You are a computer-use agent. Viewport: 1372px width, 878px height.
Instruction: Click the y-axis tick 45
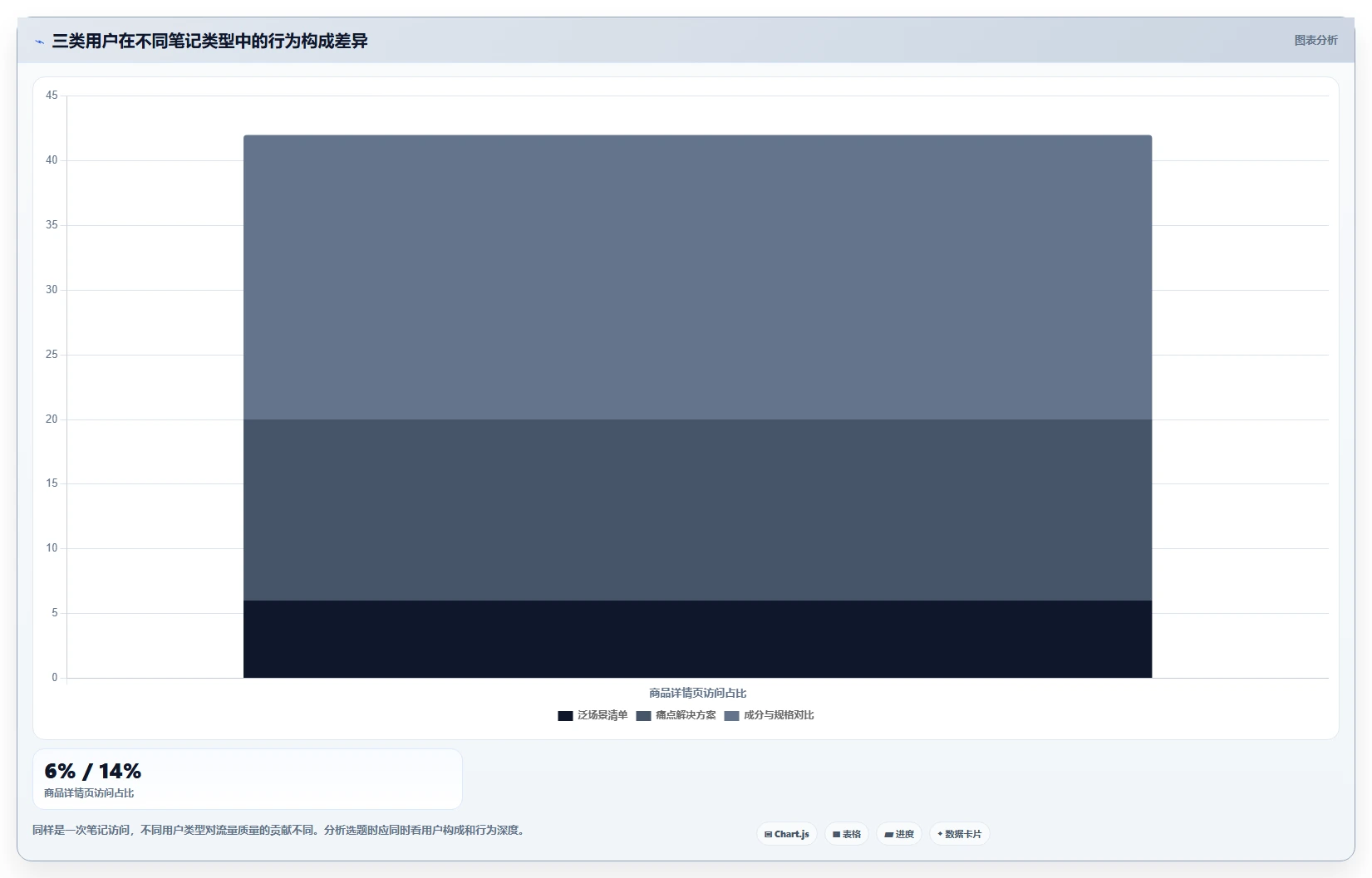click(52, 96)
